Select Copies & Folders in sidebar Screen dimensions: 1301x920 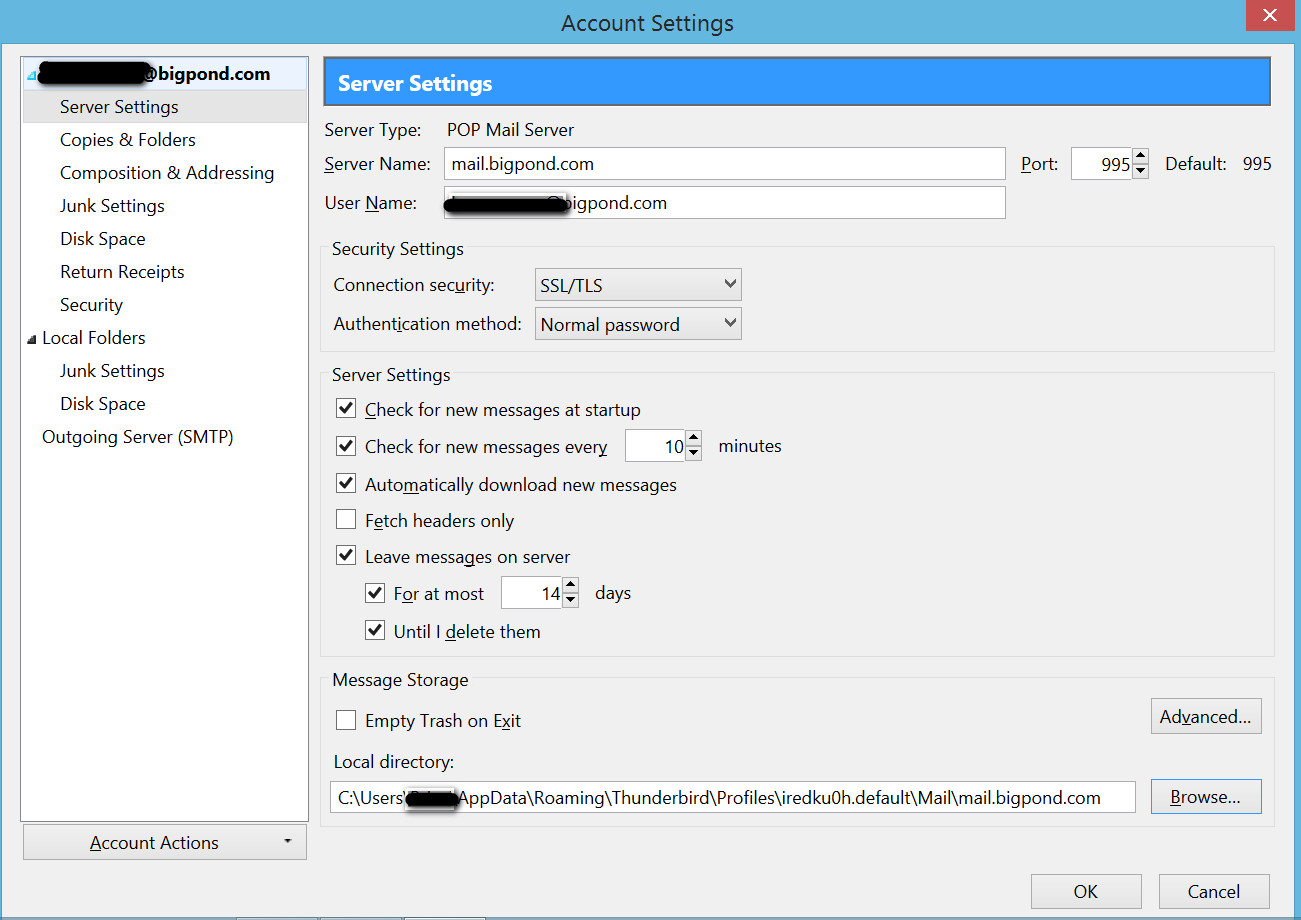tap(127, 140)
